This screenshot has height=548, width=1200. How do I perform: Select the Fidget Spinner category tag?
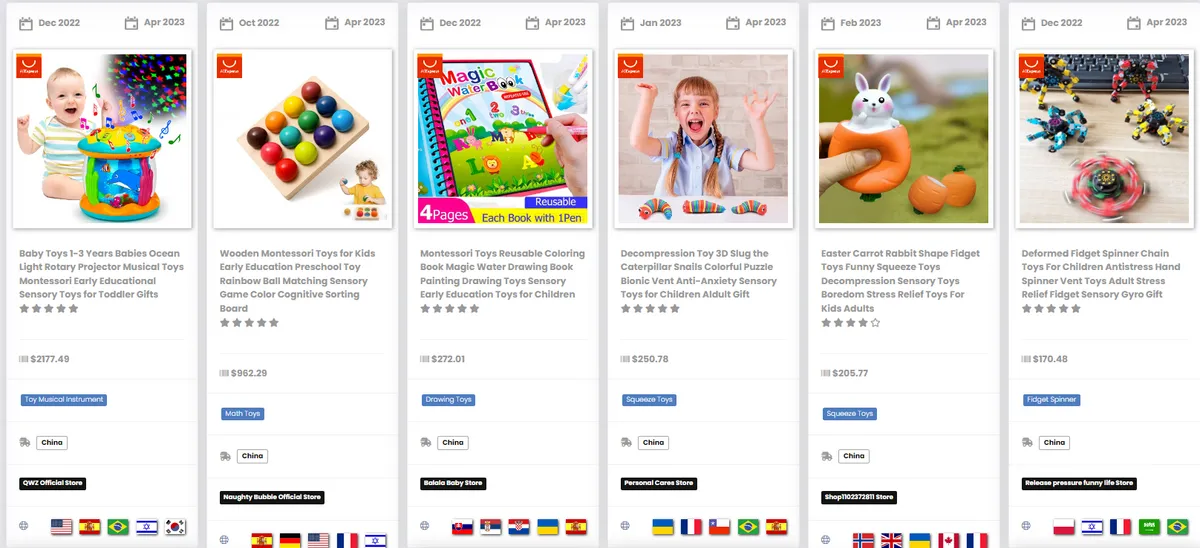point(1052,399)
